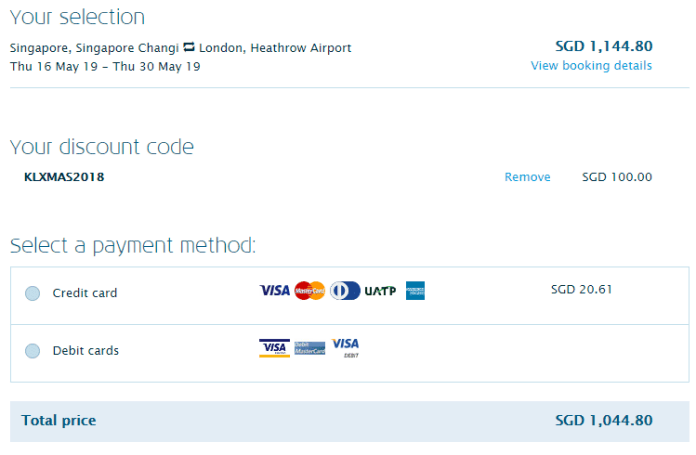
Task: Click the KLXMAS2018 discount code text
Action: (x=64, y=177)
